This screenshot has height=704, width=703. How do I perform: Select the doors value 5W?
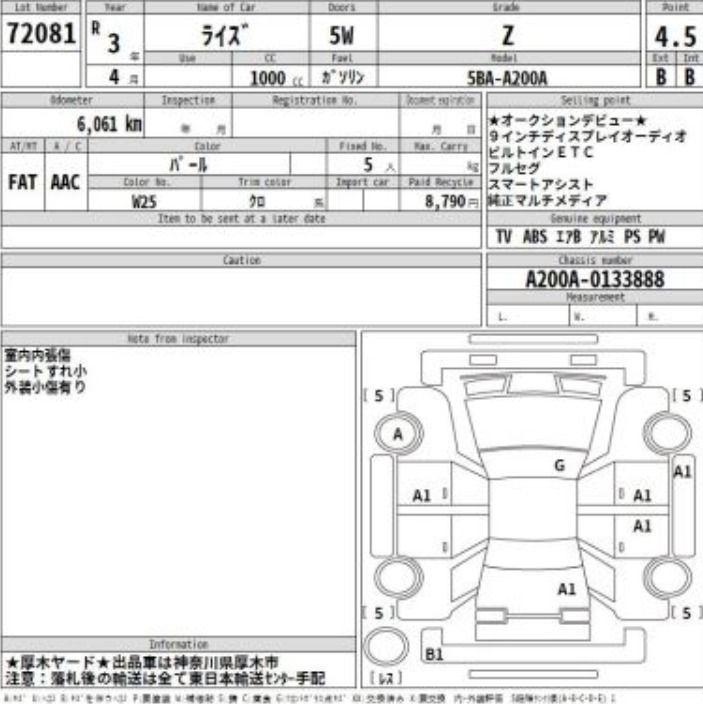pos(342,35)
